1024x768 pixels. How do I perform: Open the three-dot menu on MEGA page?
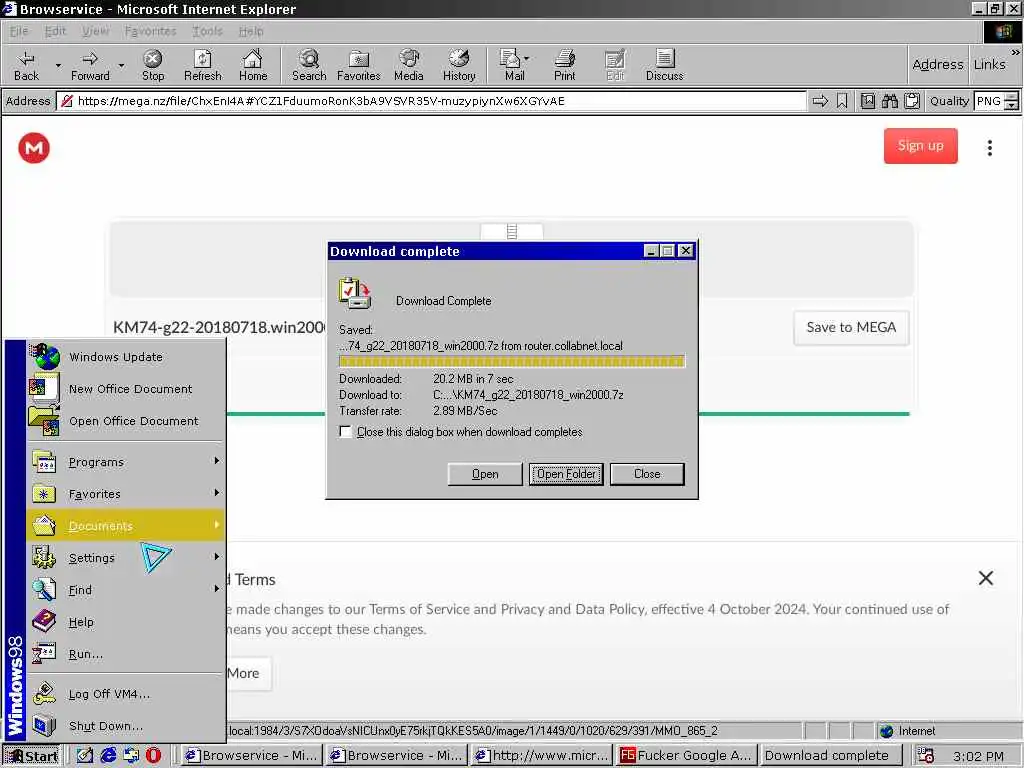990,148
